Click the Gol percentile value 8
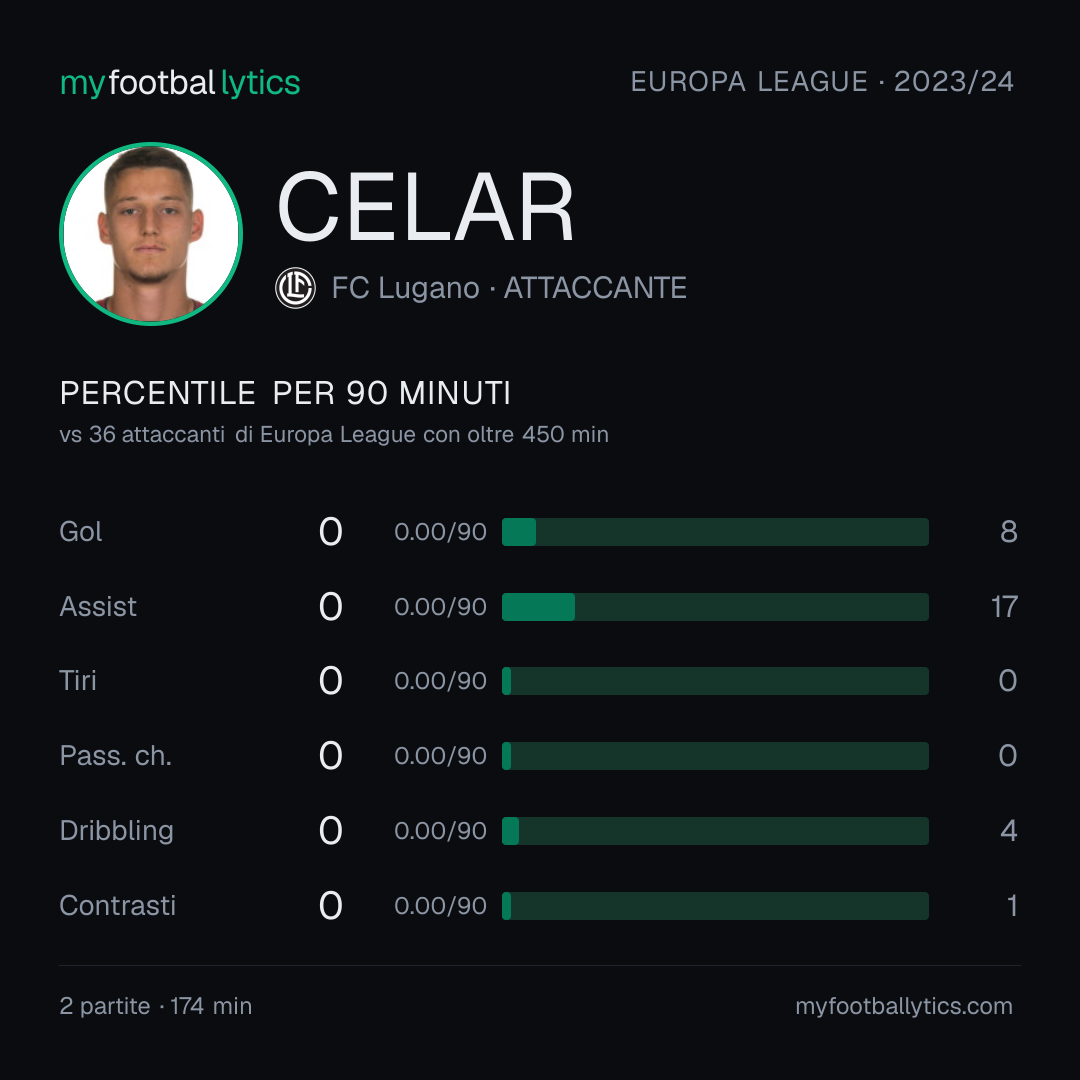The height and width of the screenshot is (1080, 1080). (x=1009, y=532)
